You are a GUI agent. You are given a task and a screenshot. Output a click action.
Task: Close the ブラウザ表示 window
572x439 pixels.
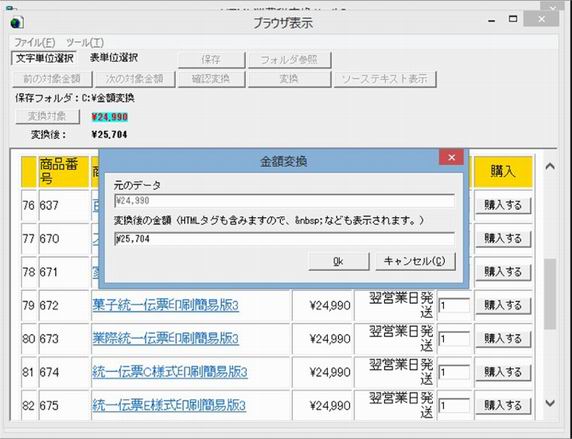(x=541, y=19)
